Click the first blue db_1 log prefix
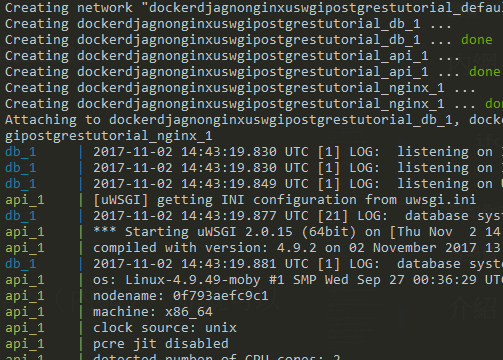Viewport: 503px width, 360px height. (x=21, y=152)
